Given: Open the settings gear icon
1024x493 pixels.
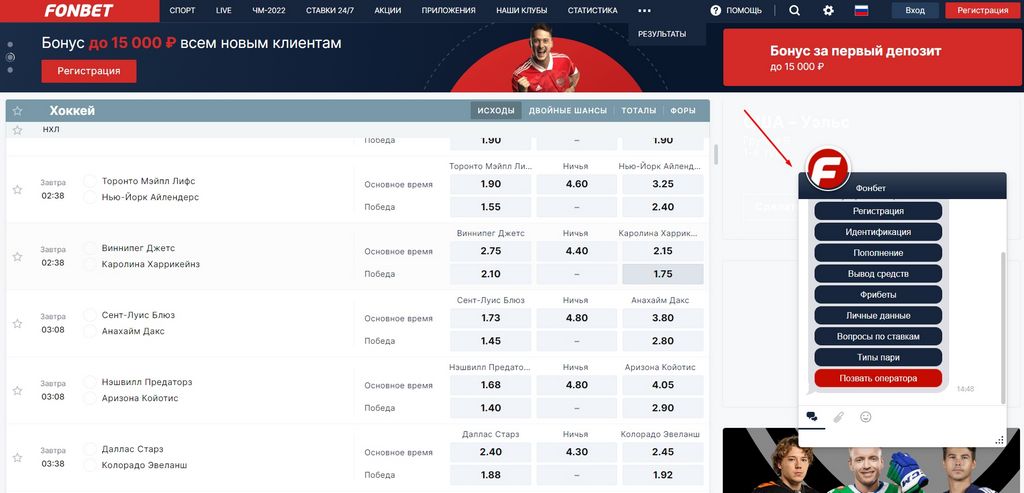Looking at the screenshot, I should pos(828,10).
